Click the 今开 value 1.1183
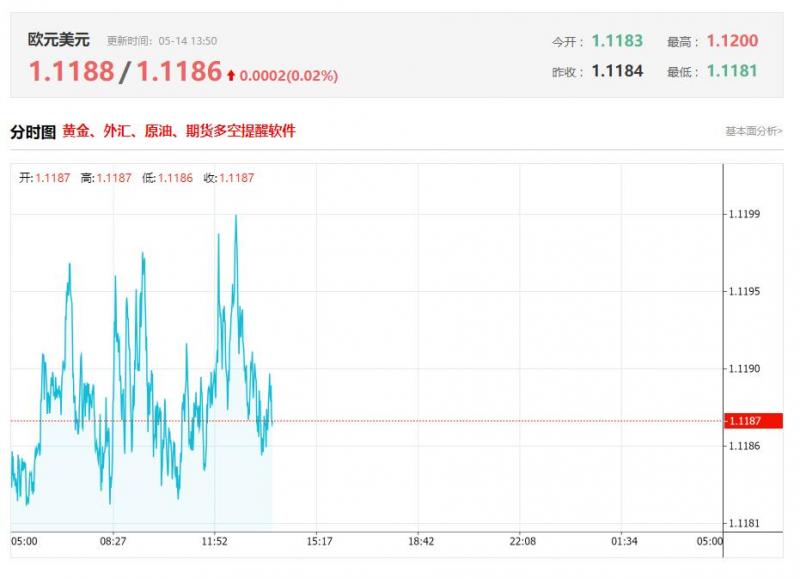The height and width of the screenshot is (578, 800). tap(617, 41)
